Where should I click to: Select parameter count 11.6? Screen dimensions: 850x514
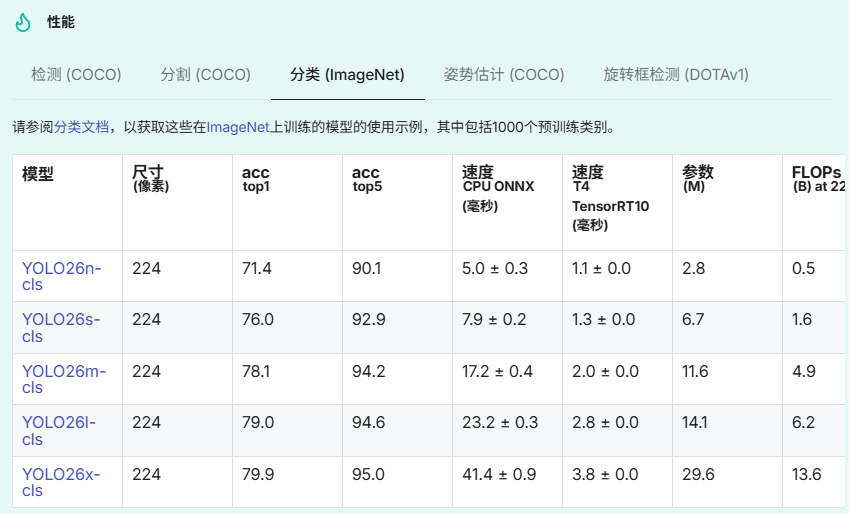pyautogui.click(x=695, y=371)
